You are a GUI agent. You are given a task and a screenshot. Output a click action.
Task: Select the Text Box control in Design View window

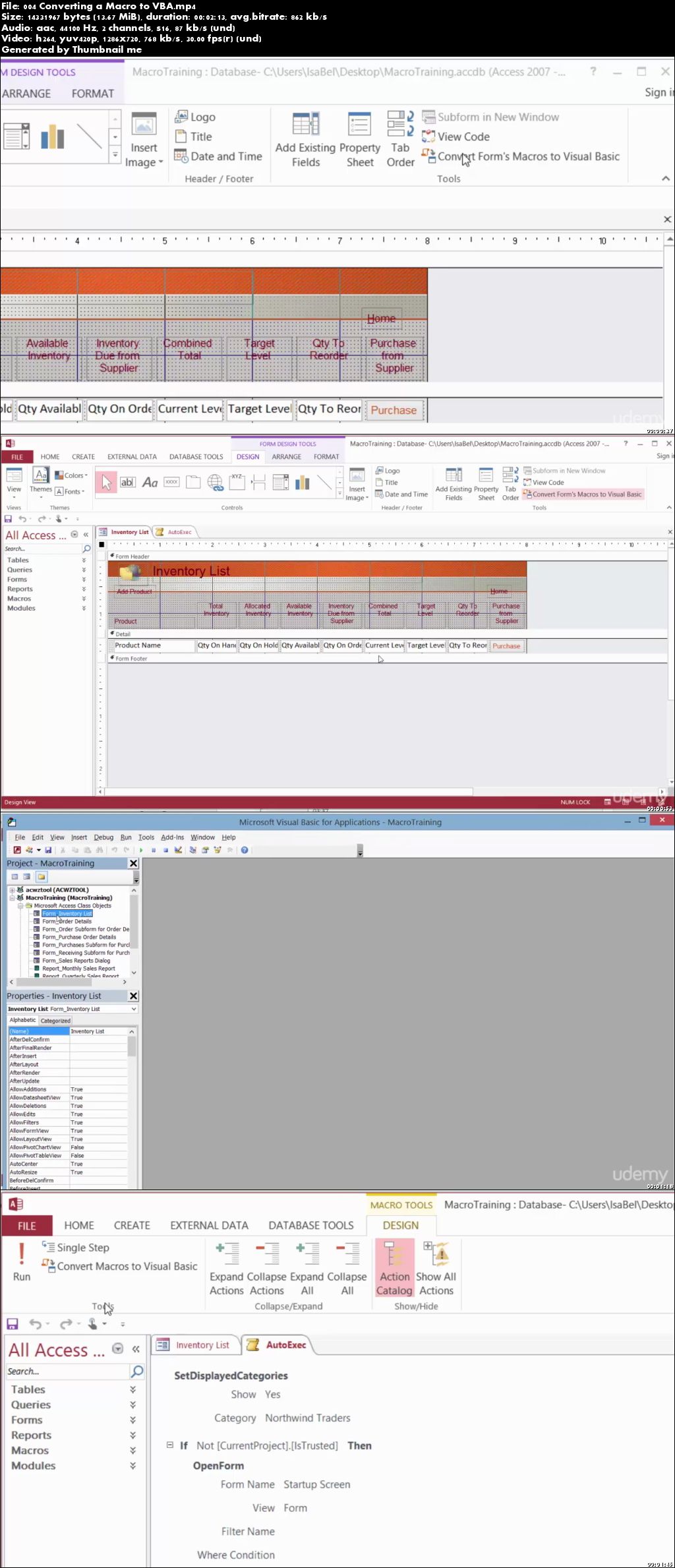point(127,483)
